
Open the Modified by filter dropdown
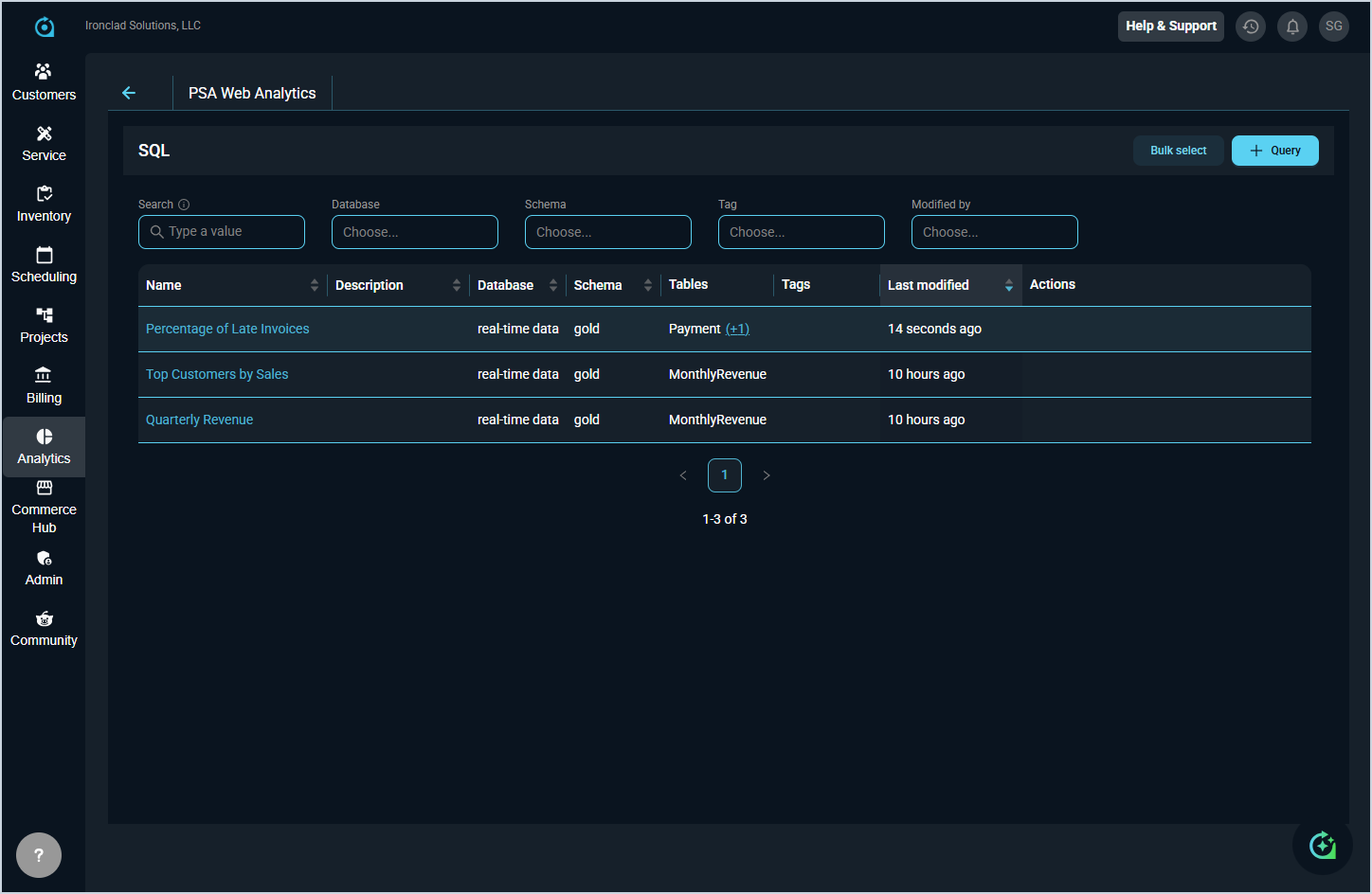pos(994,232)
